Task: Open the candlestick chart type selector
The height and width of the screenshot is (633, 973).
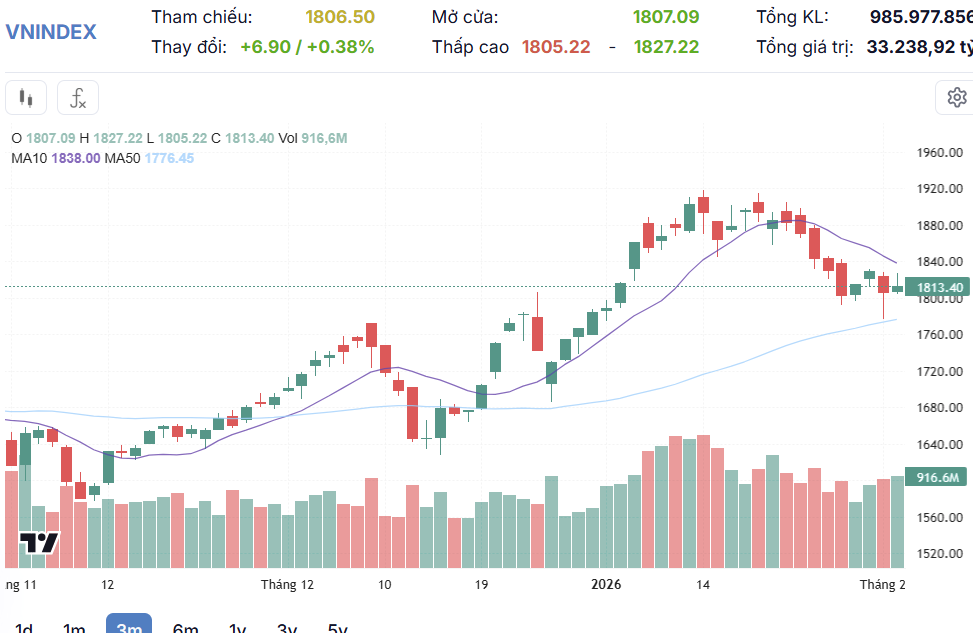Action: [x=26, y=98]
